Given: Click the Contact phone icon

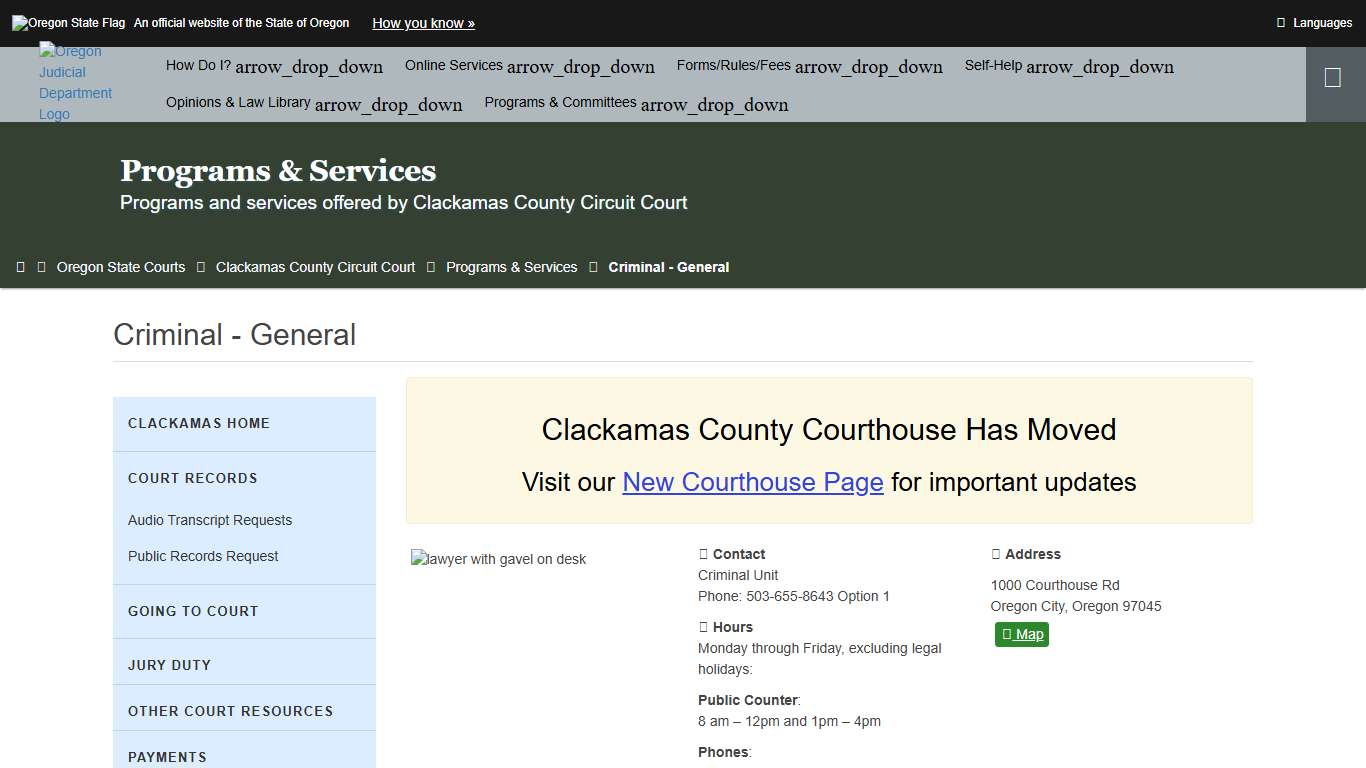Looking at the screenshot, I should (x=703, y=553).
